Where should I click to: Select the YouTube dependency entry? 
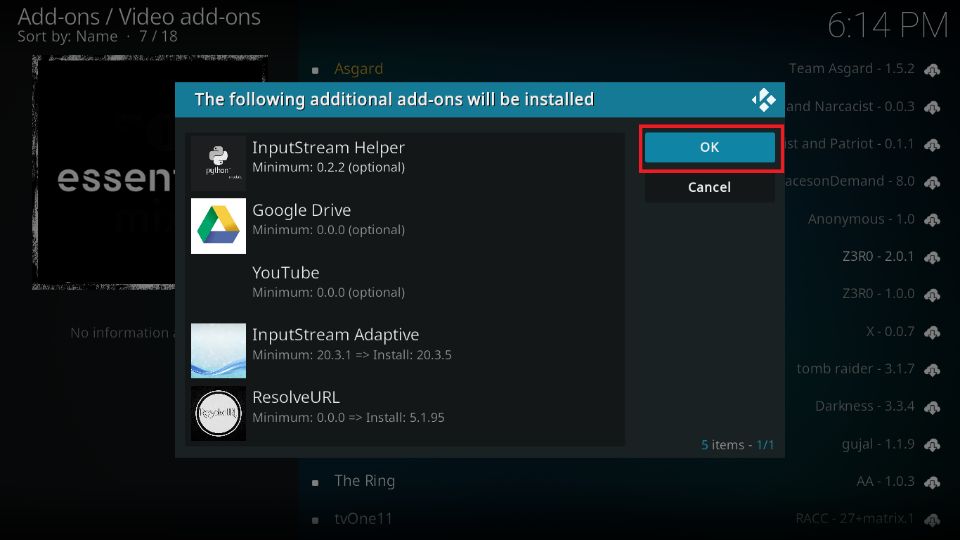(405, 288)
